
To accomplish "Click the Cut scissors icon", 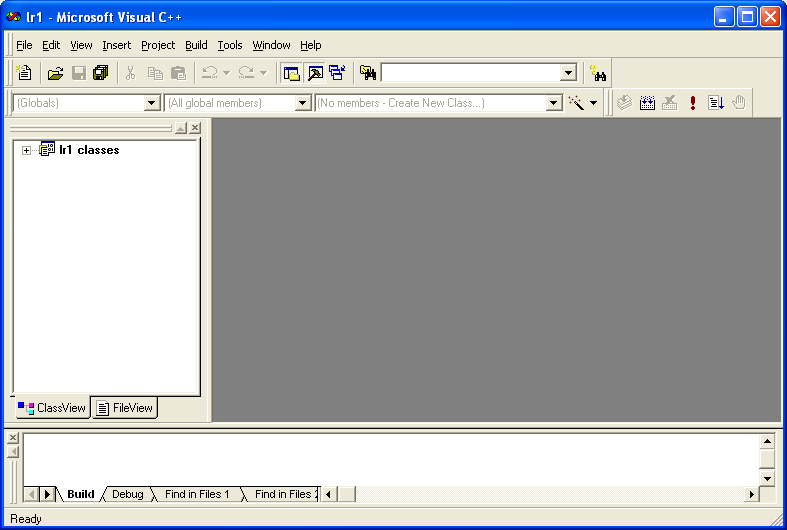I will (130, 73).
